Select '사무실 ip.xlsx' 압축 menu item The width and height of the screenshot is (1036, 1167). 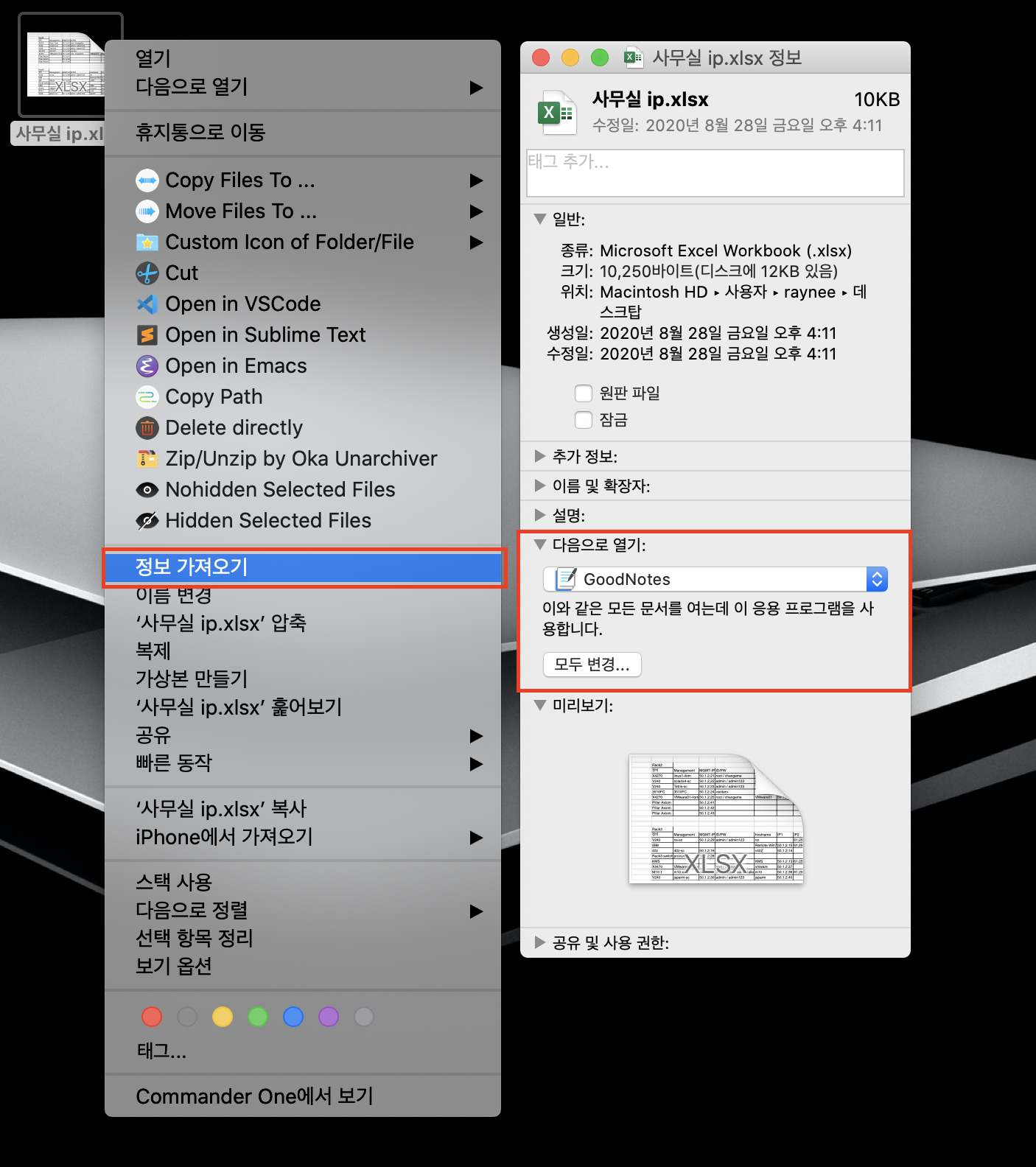(x=303, y=623)
